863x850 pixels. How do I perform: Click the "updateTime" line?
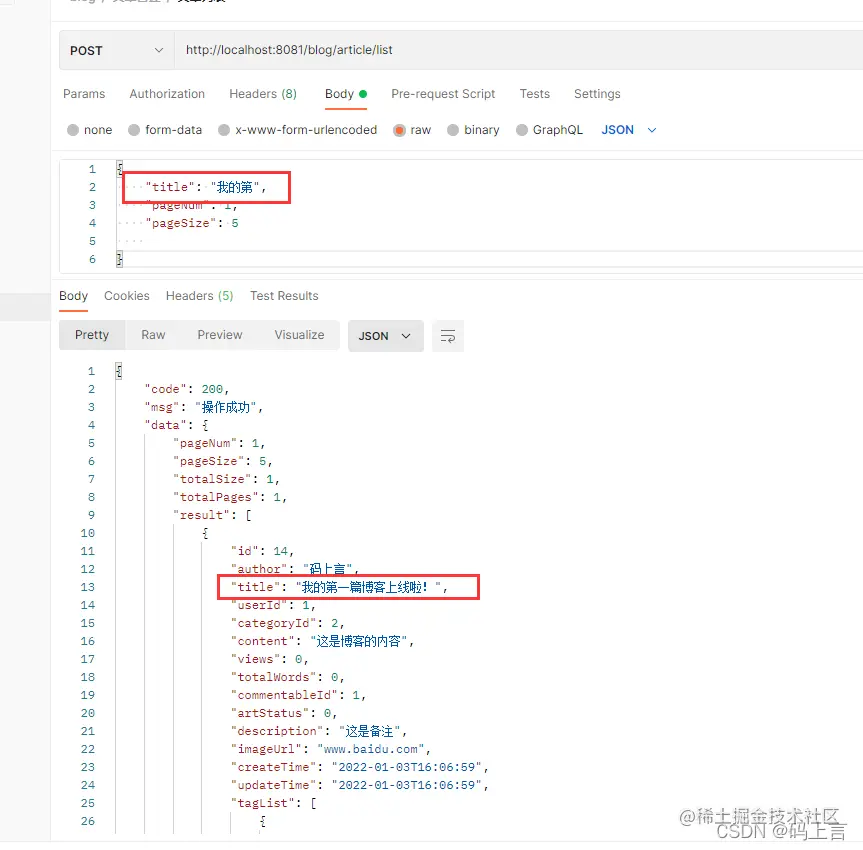(359, 785)
